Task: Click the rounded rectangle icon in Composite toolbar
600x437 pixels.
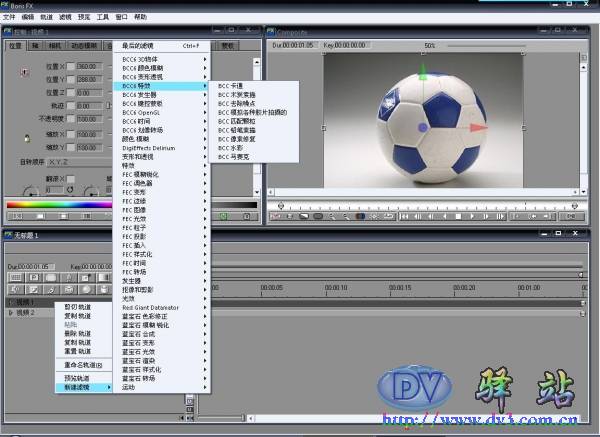Action: 318,217
